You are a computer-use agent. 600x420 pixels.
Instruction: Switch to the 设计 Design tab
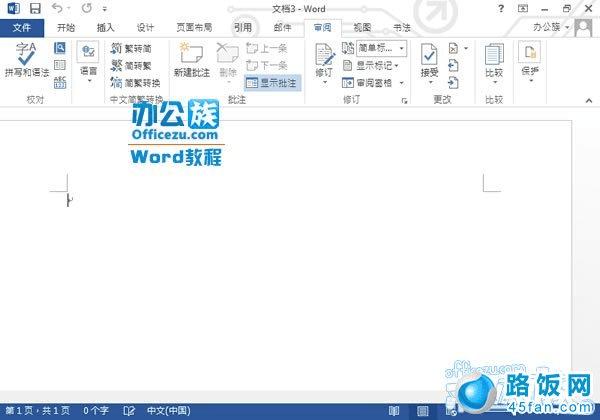(145, 28)
